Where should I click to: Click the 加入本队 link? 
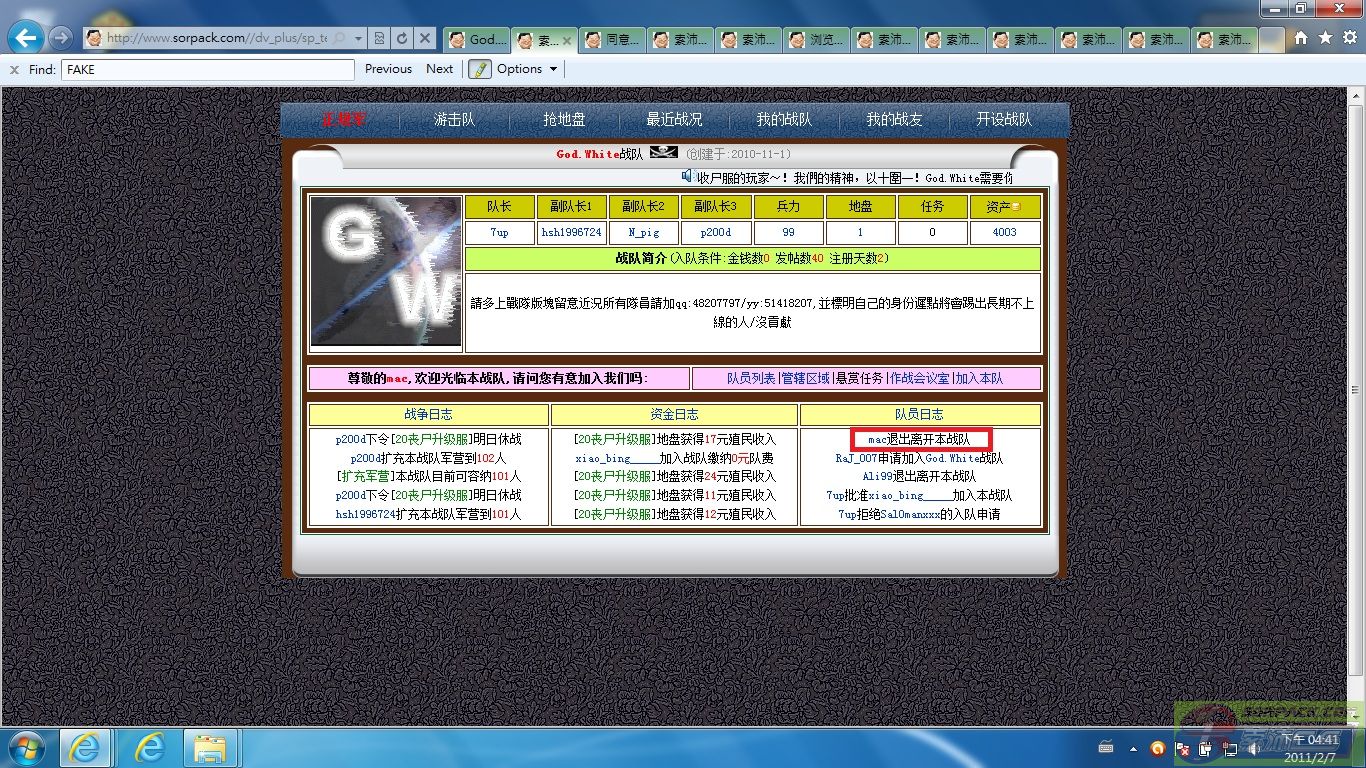(x=979, y=378)
